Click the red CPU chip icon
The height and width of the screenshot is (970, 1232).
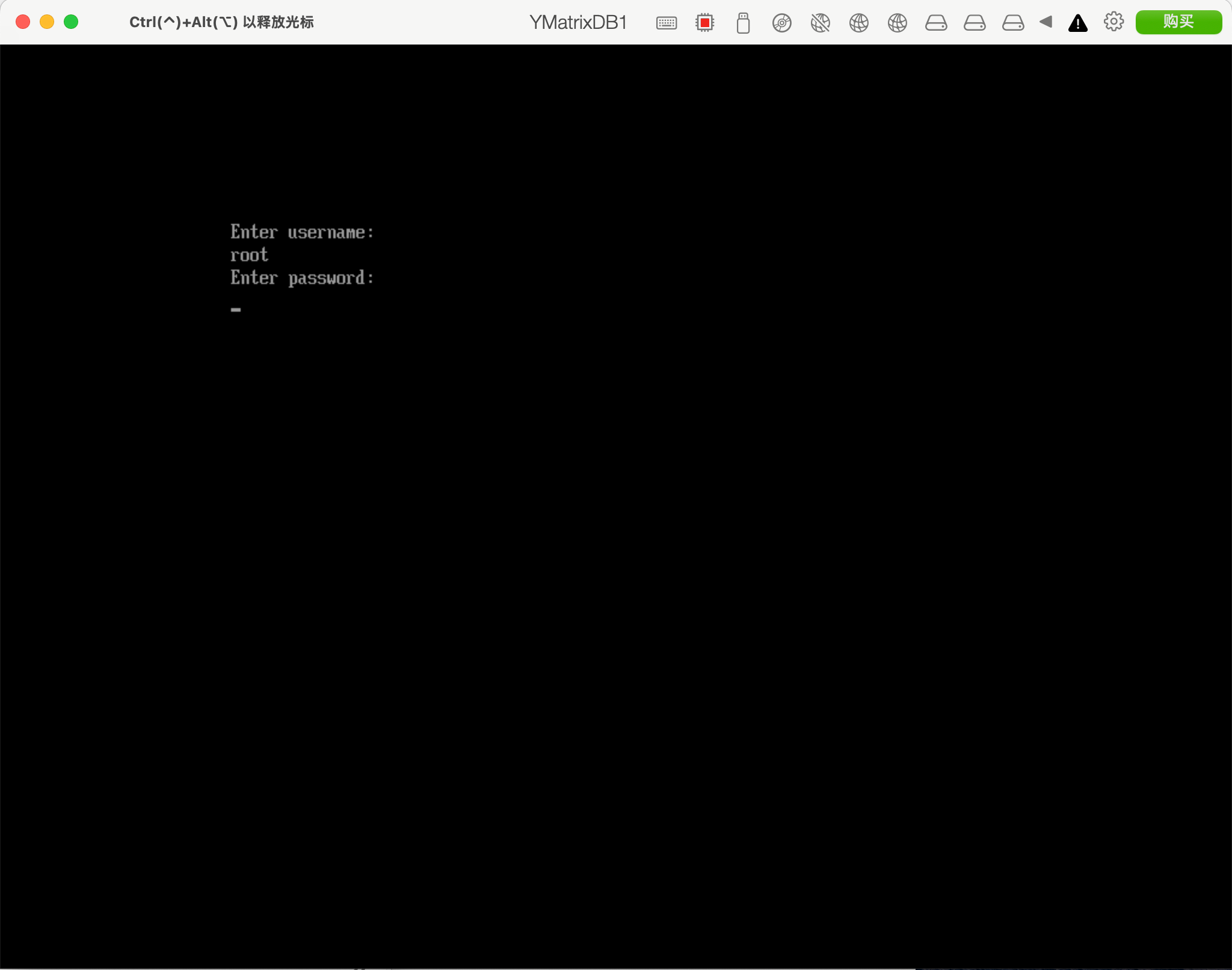click(x=704, y=23)
